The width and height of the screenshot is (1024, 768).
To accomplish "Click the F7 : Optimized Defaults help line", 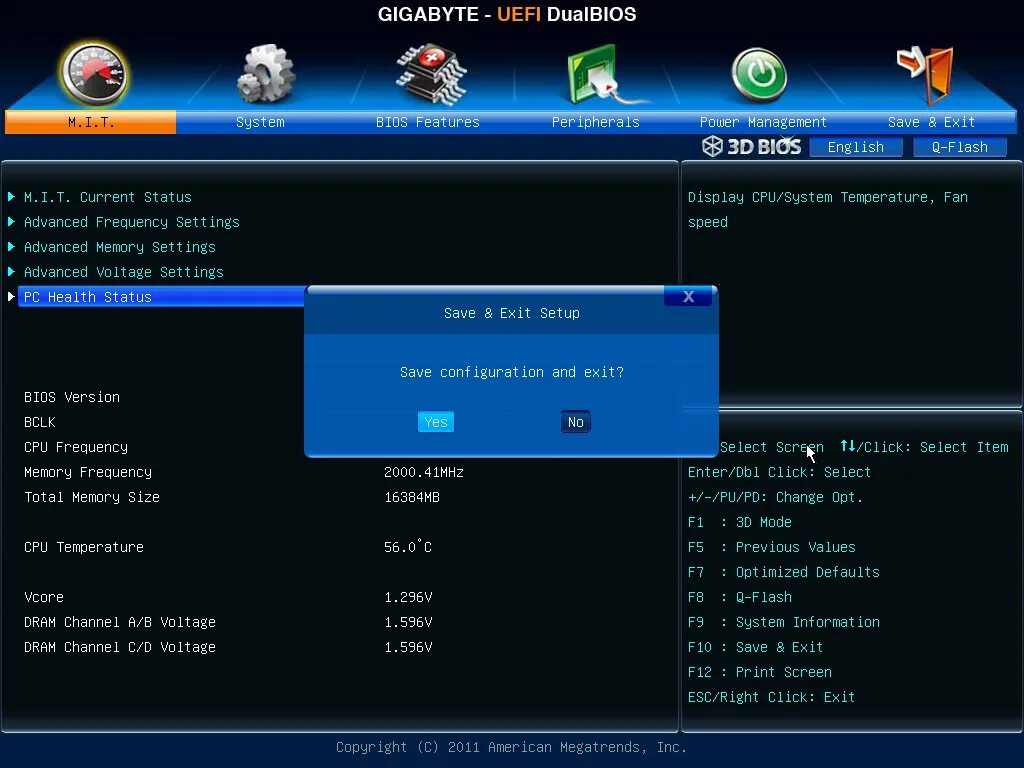I will 784,572.
